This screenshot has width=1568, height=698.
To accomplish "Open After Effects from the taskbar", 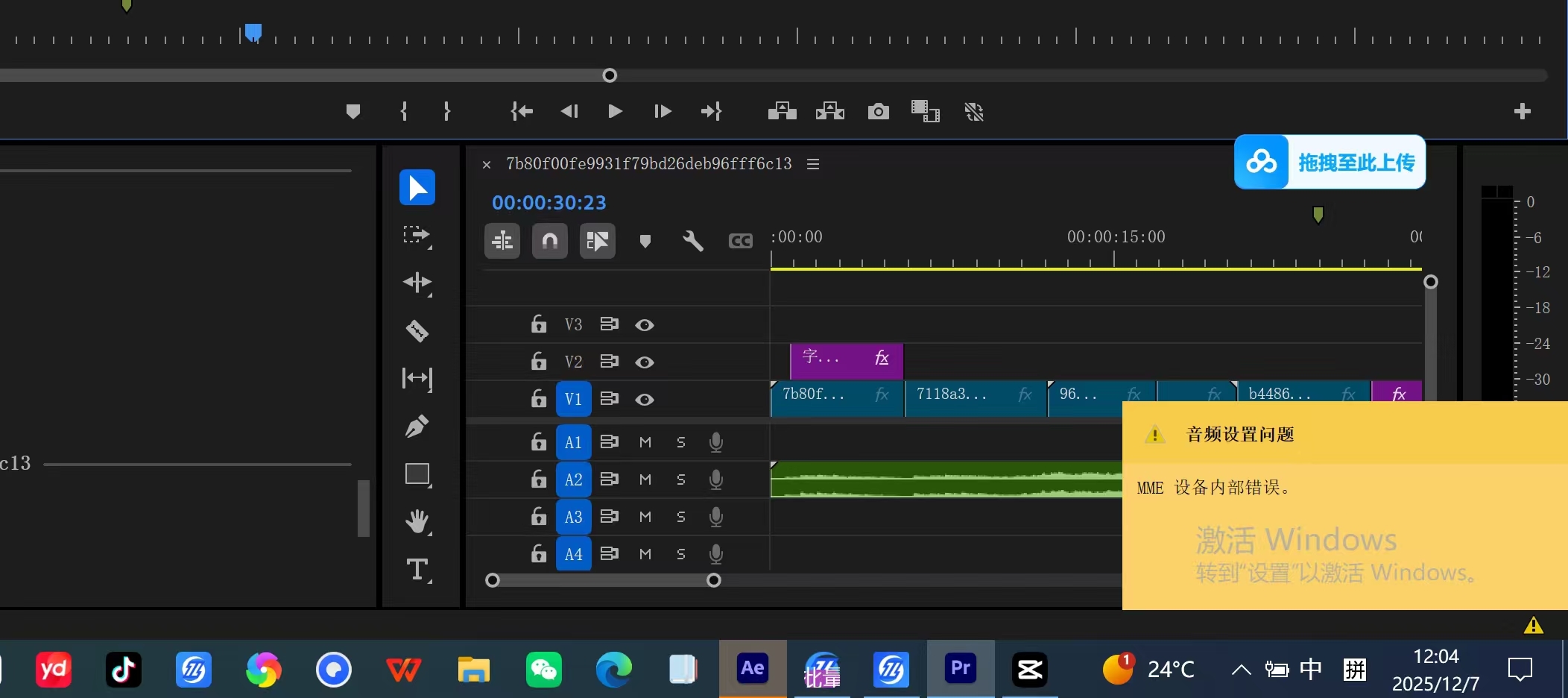I will [x=752, y=669].
